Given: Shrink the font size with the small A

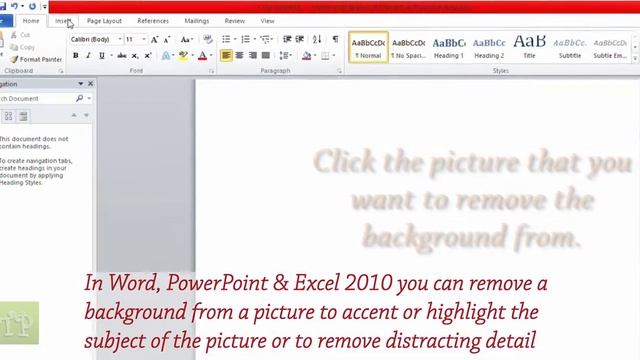Looking at the screenshot, I should [167, 40].
